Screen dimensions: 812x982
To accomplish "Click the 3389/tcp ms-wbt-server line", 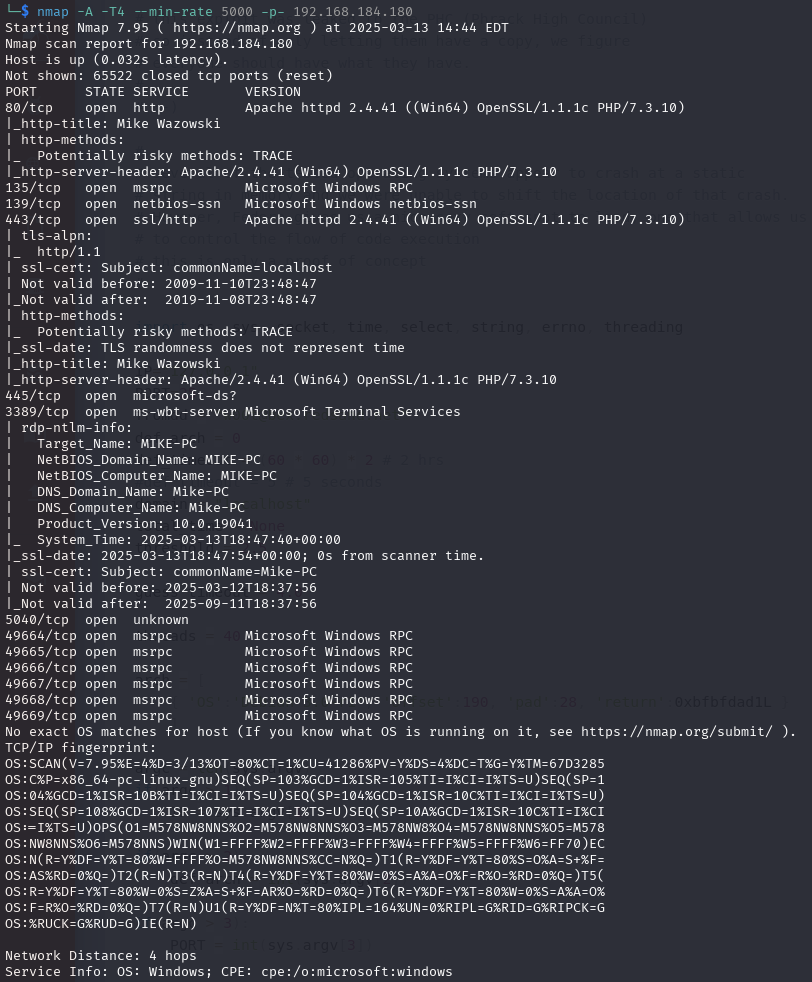I will tap(233, 411).
